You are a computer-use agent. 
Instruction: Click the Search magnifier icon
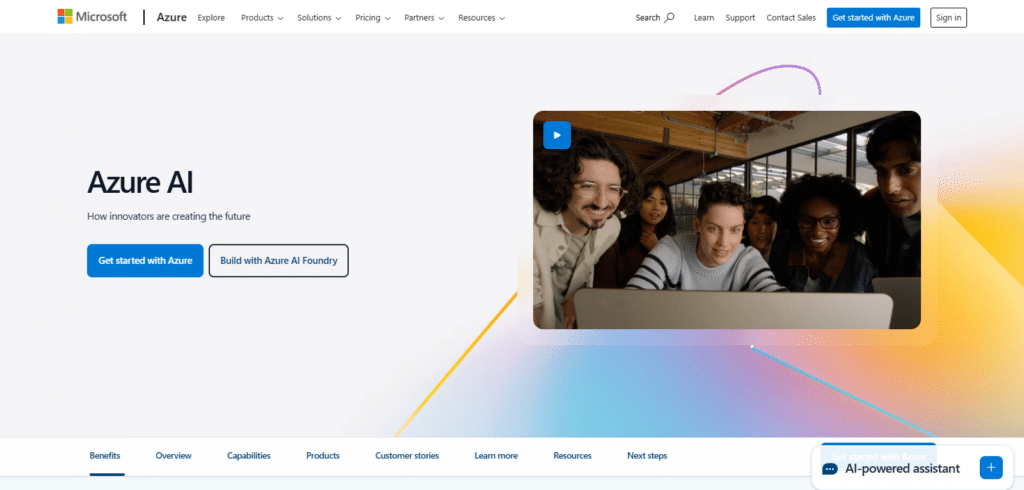click(669, 18)
